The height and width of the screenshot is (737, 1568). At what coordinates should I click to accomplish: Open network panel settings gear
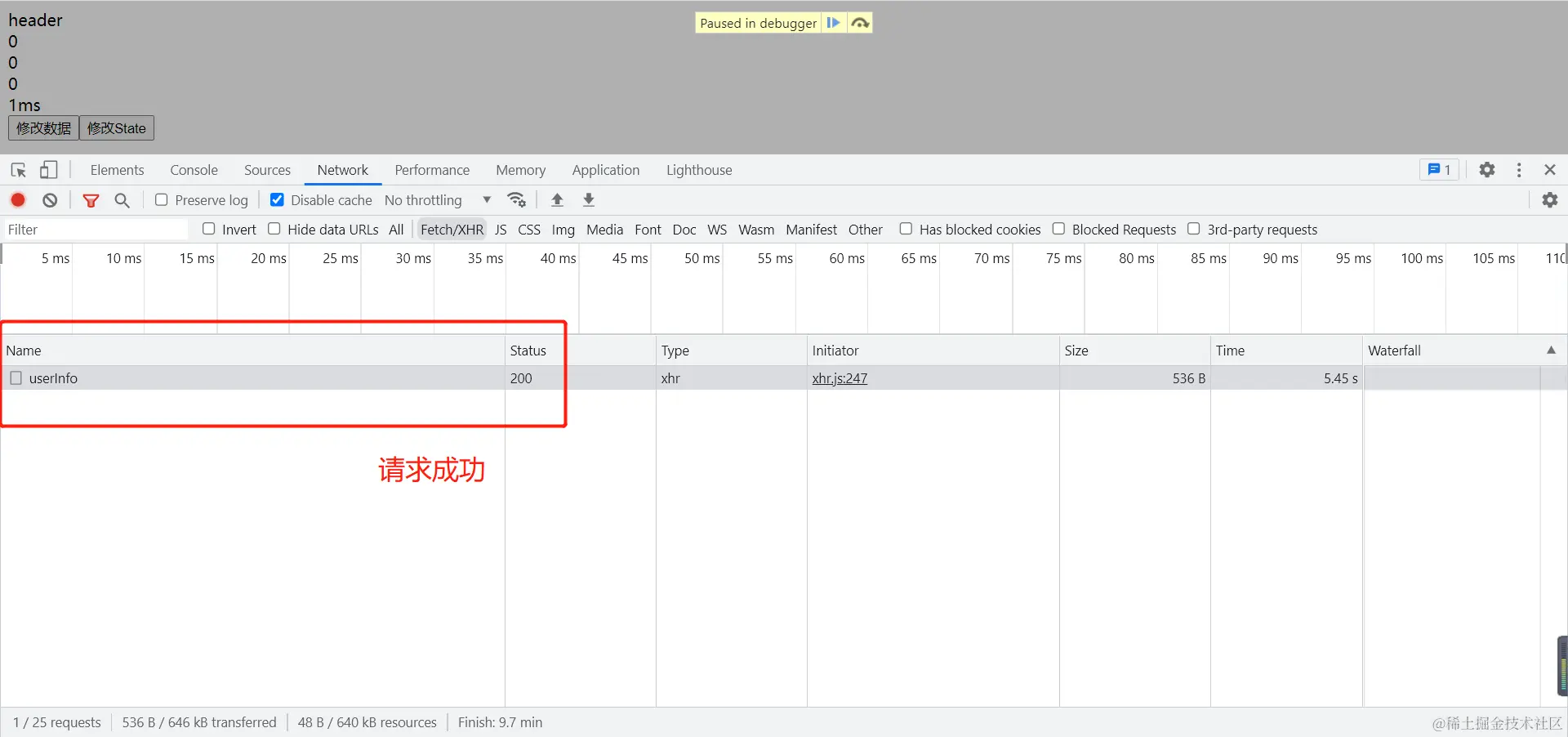pos(1550,200)
